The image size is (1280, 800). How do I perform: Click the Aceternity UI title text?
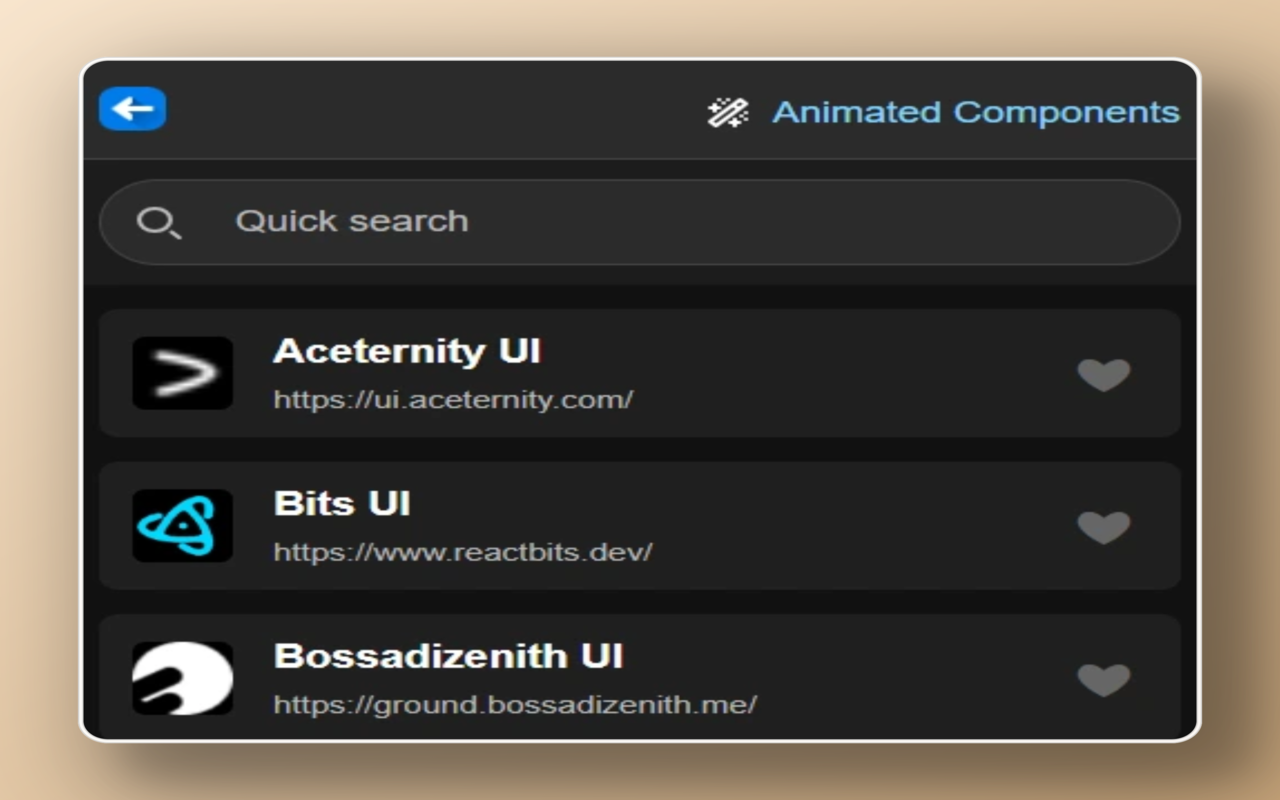click(407, 351)
